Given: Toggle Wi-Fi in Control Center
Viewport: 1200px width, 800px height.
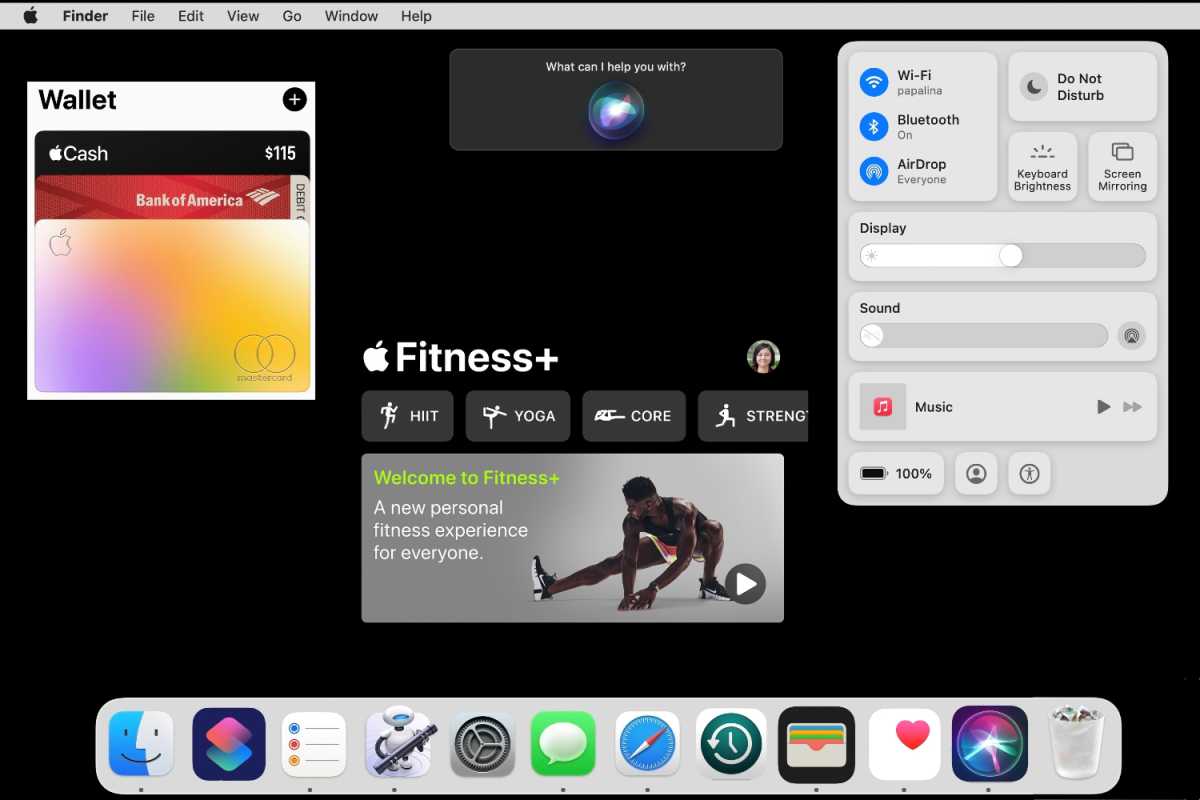Looking at the screenshot, I should click(x=874, y=82).
